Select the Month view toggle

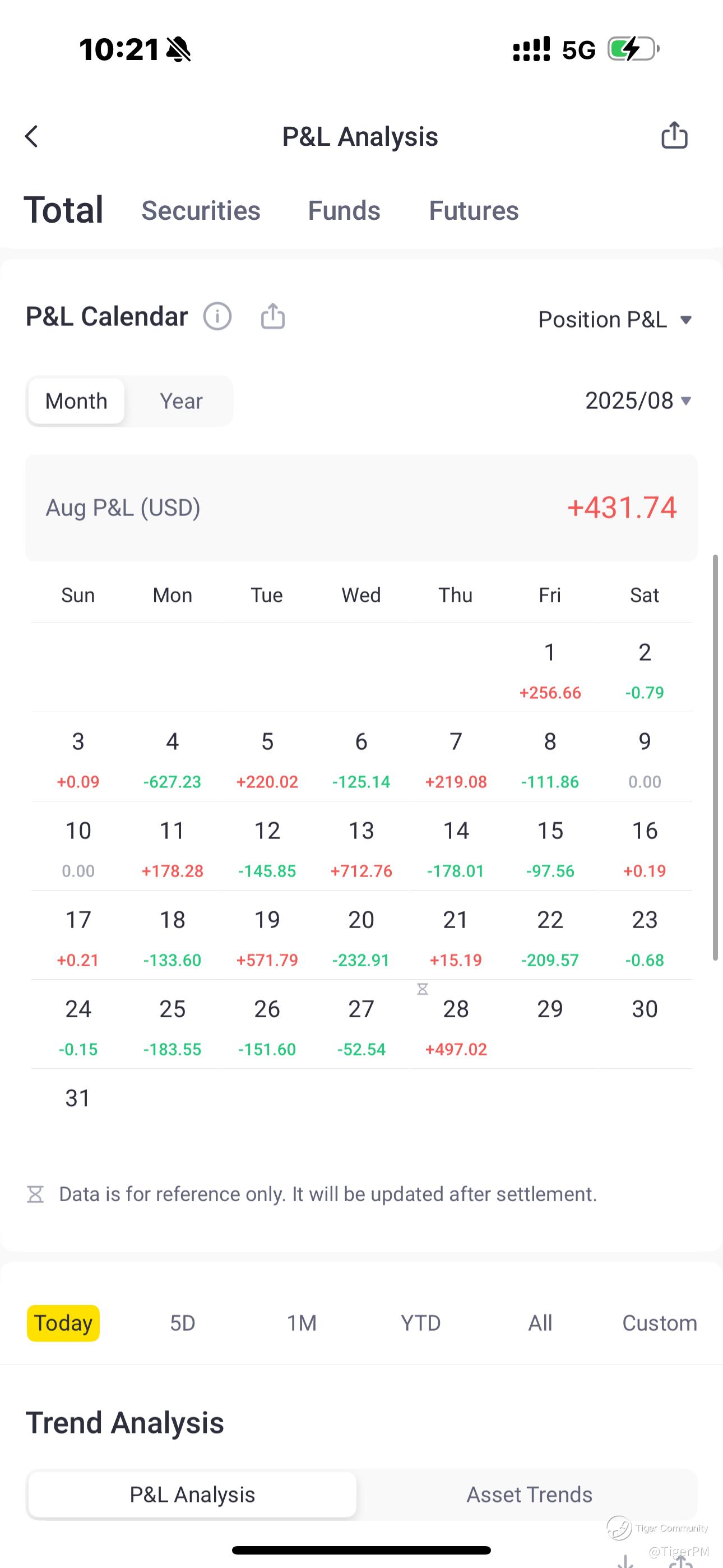[x=76, y=401]
